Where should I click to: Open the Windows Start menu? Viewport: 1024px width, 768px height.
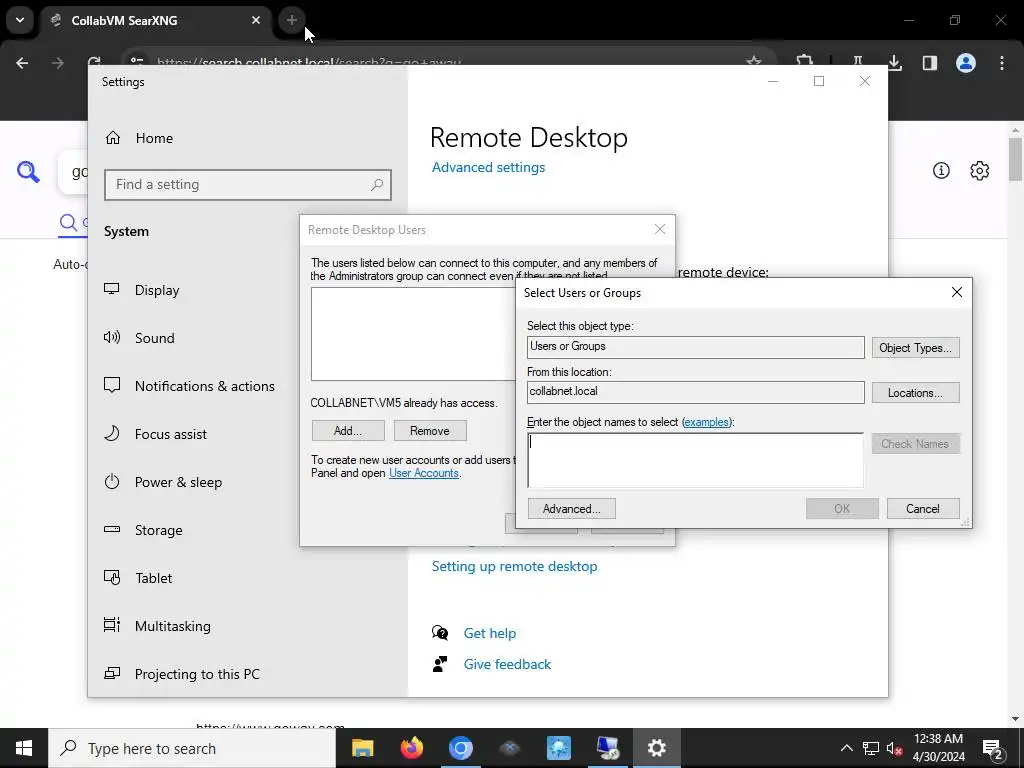pos(24,748)
